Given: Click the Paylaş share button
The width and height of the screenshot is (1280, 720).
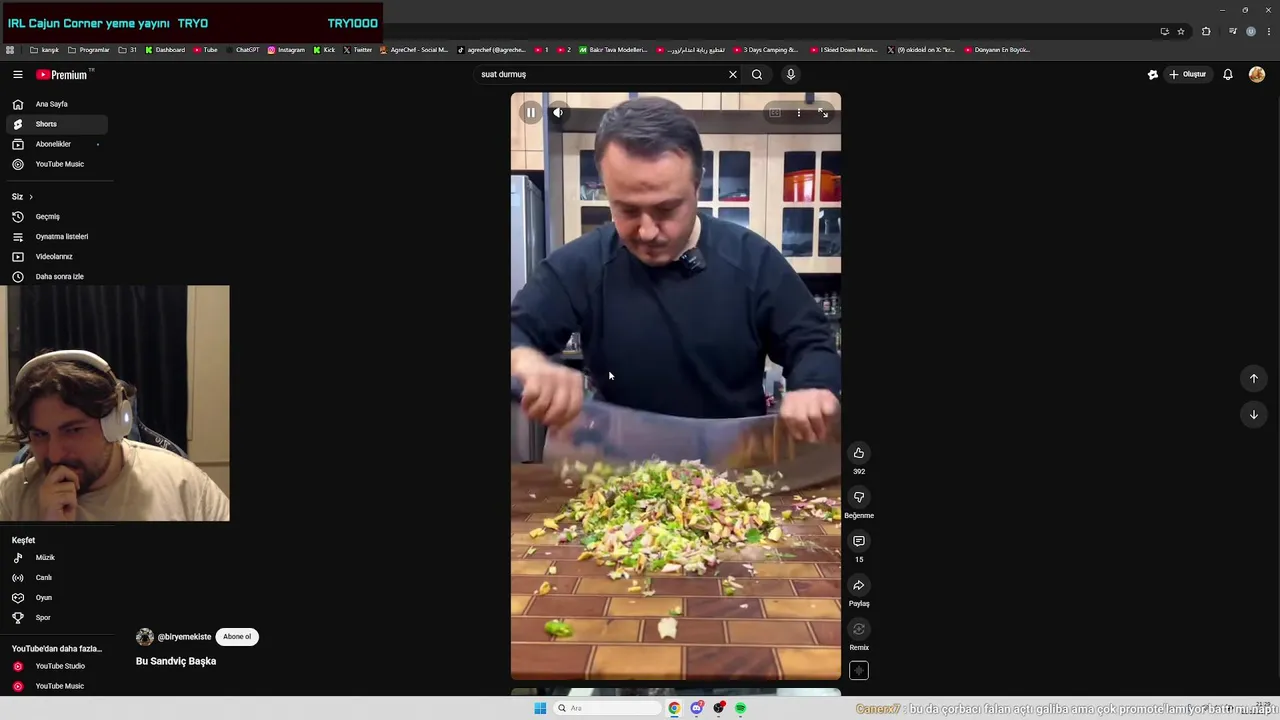Looking at the screenshot, I should [858, 585].
